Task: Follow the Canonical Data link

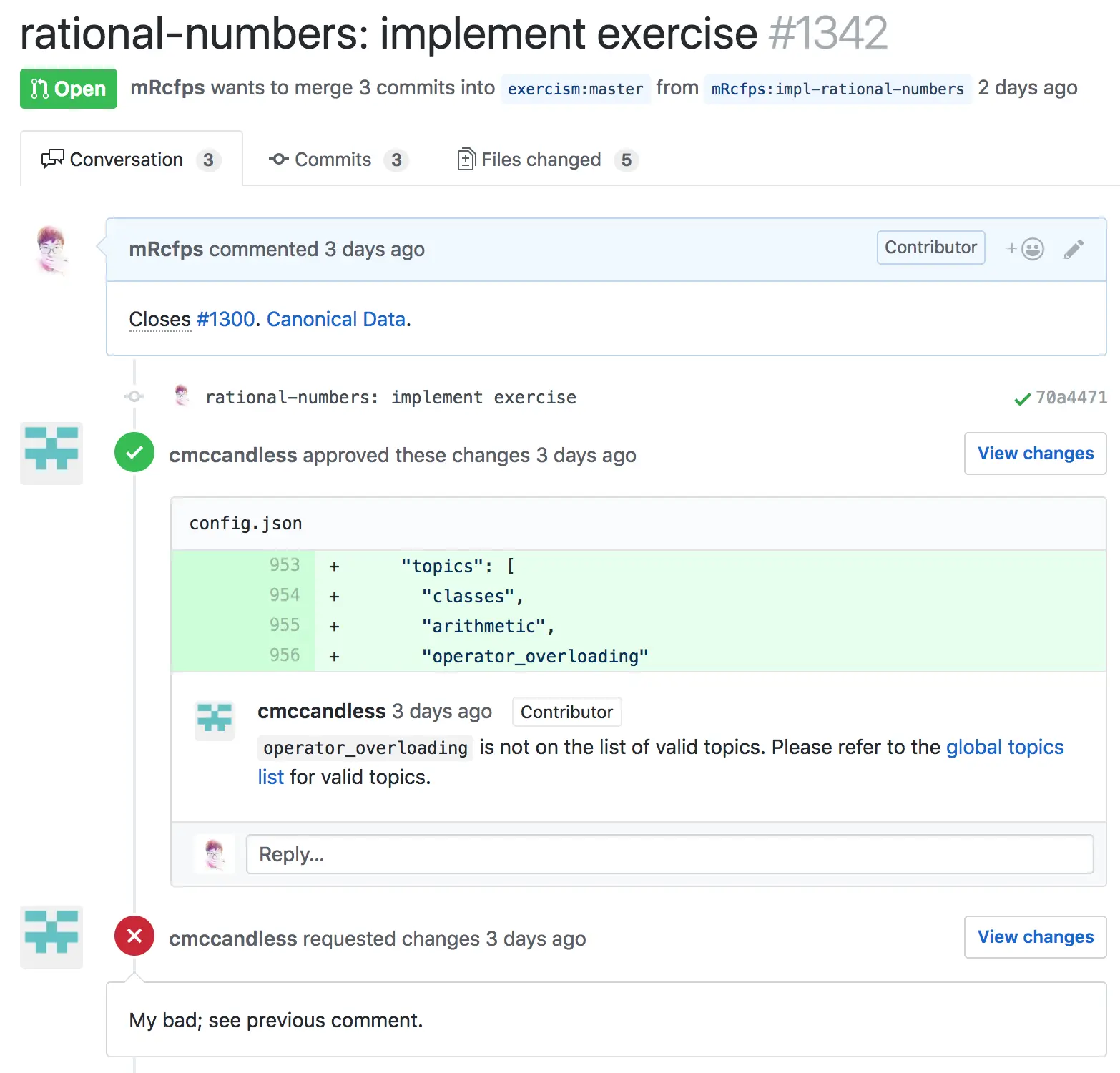Action: click(336, 319)
